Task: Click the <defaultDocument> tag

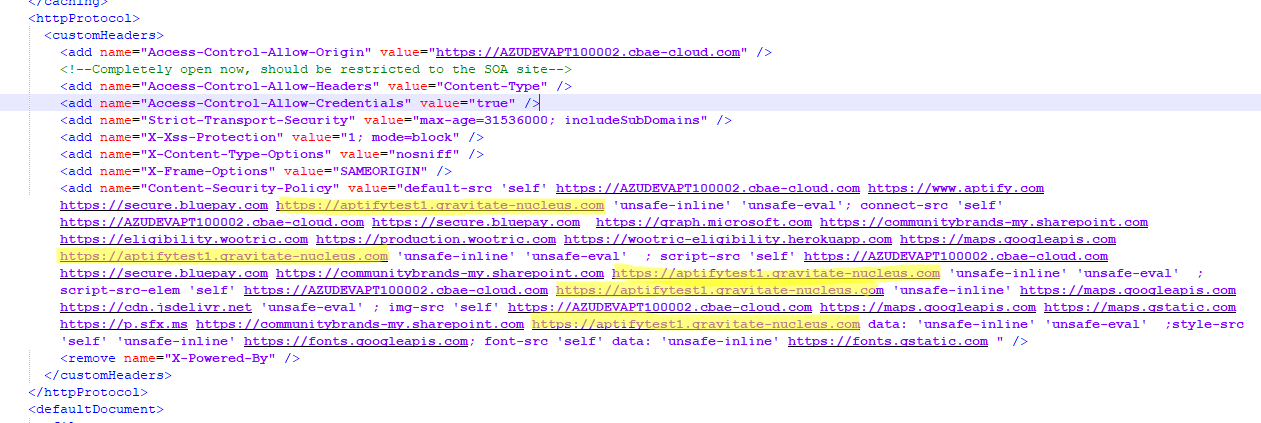Action: tap(96, 408)
